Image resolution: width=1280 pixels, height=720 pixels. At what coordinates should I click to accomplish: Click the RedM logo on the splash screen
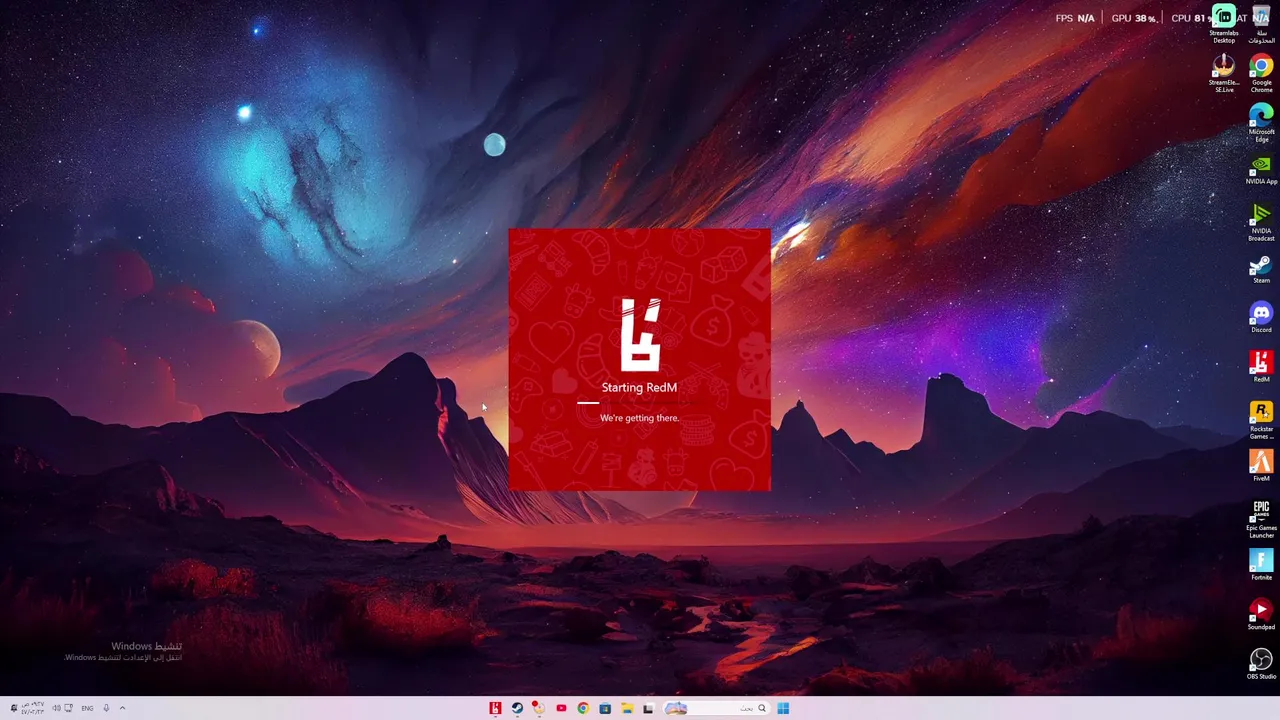(x=641, y=334)
